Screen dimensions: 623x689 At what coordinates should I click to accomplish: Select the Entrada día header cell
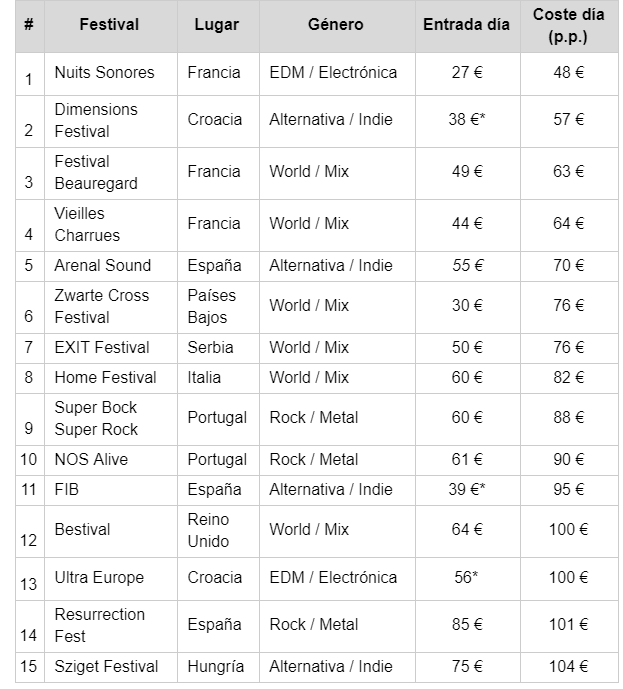[467, 25]
